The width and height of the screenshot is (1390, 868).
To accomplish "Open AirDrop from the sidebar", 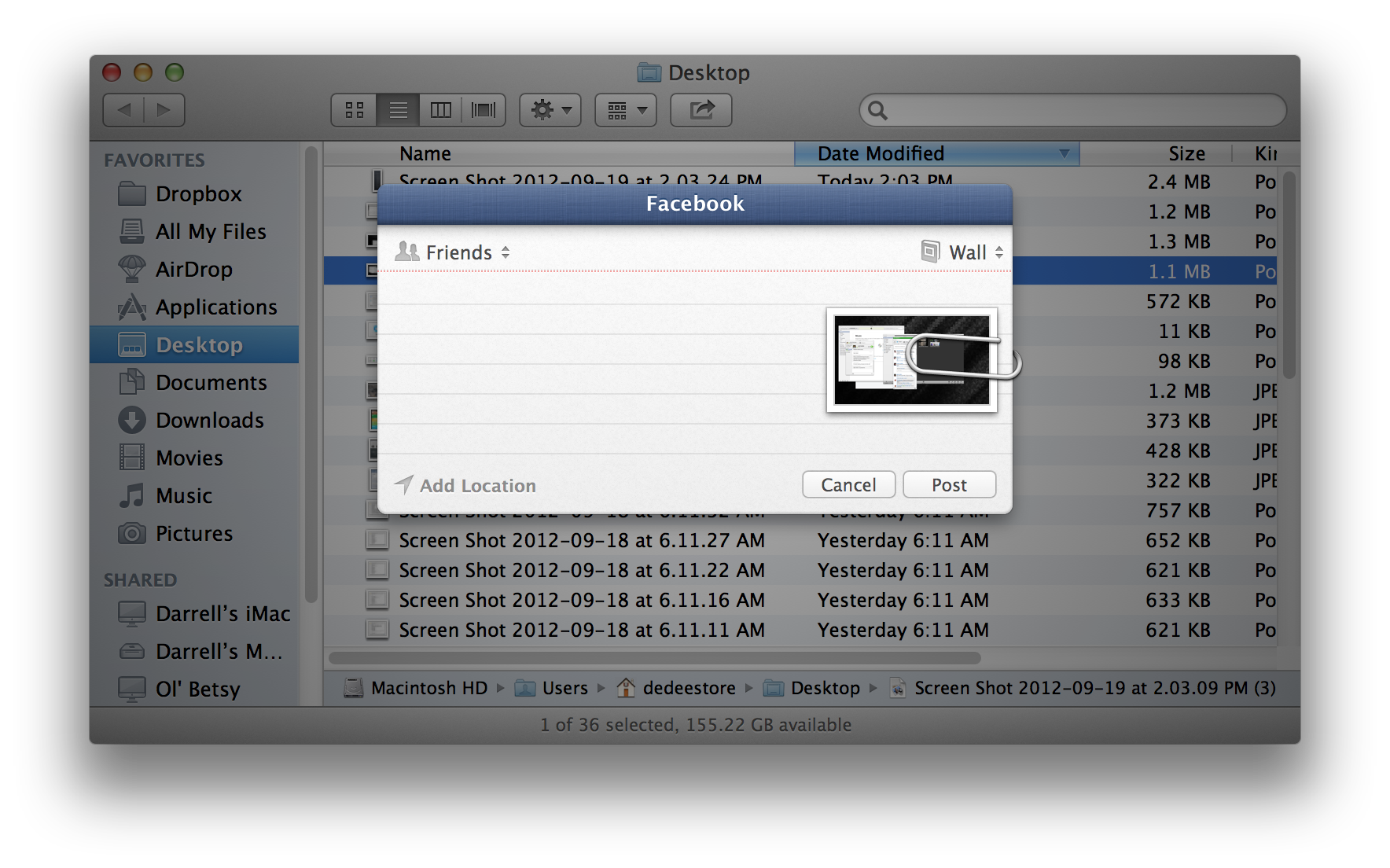I will pos(194,269).
